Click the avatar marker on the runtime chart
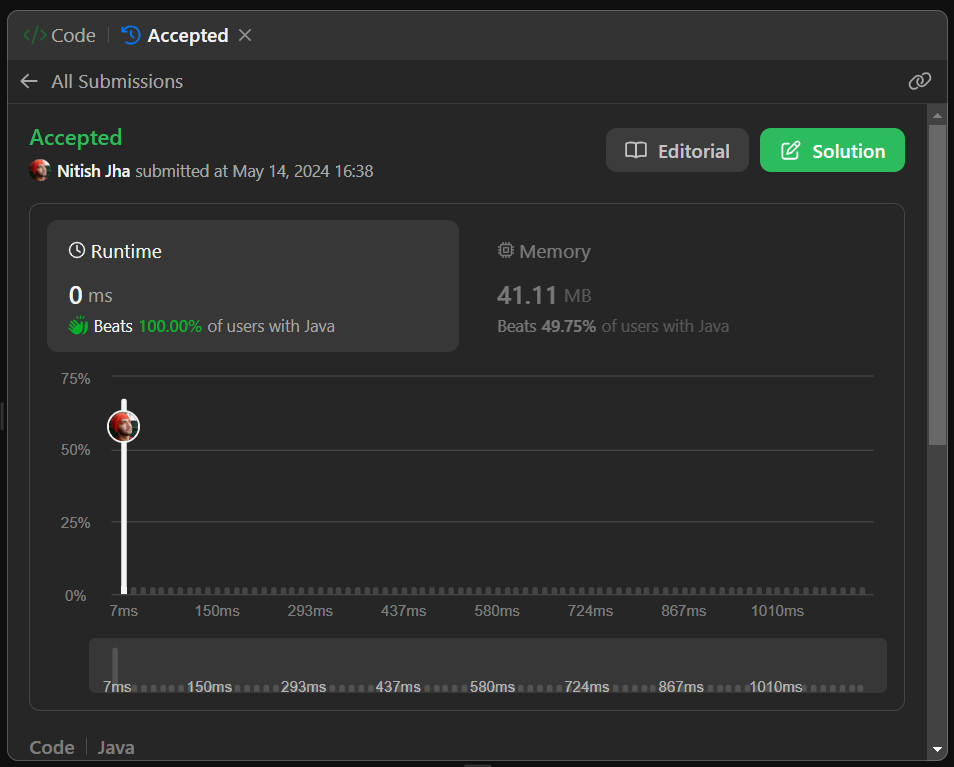 click(123, 427)
